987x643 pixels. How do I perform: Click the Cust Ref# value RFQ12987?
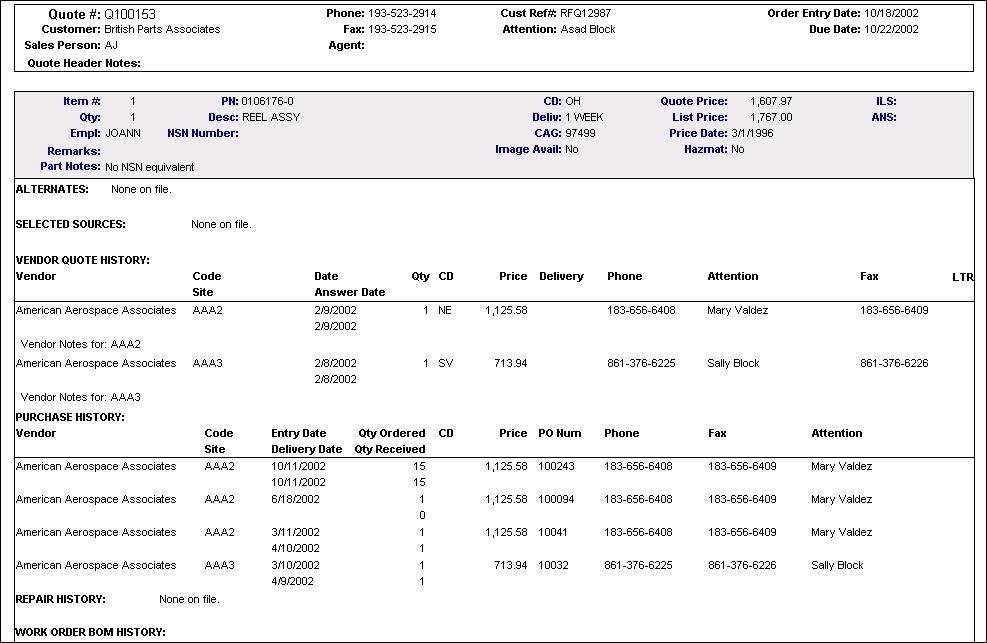pos(585,14)
